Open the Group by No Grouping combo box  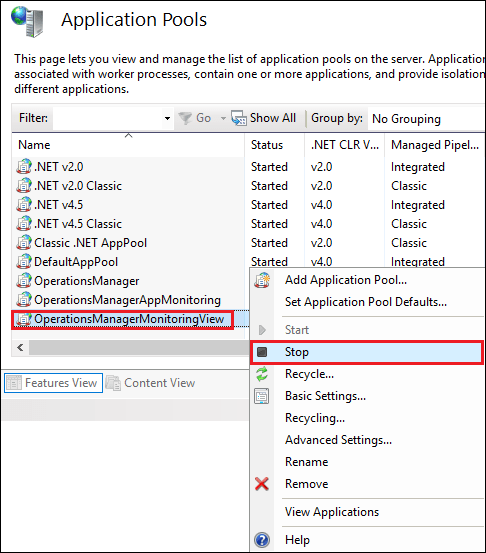[426, 119]
